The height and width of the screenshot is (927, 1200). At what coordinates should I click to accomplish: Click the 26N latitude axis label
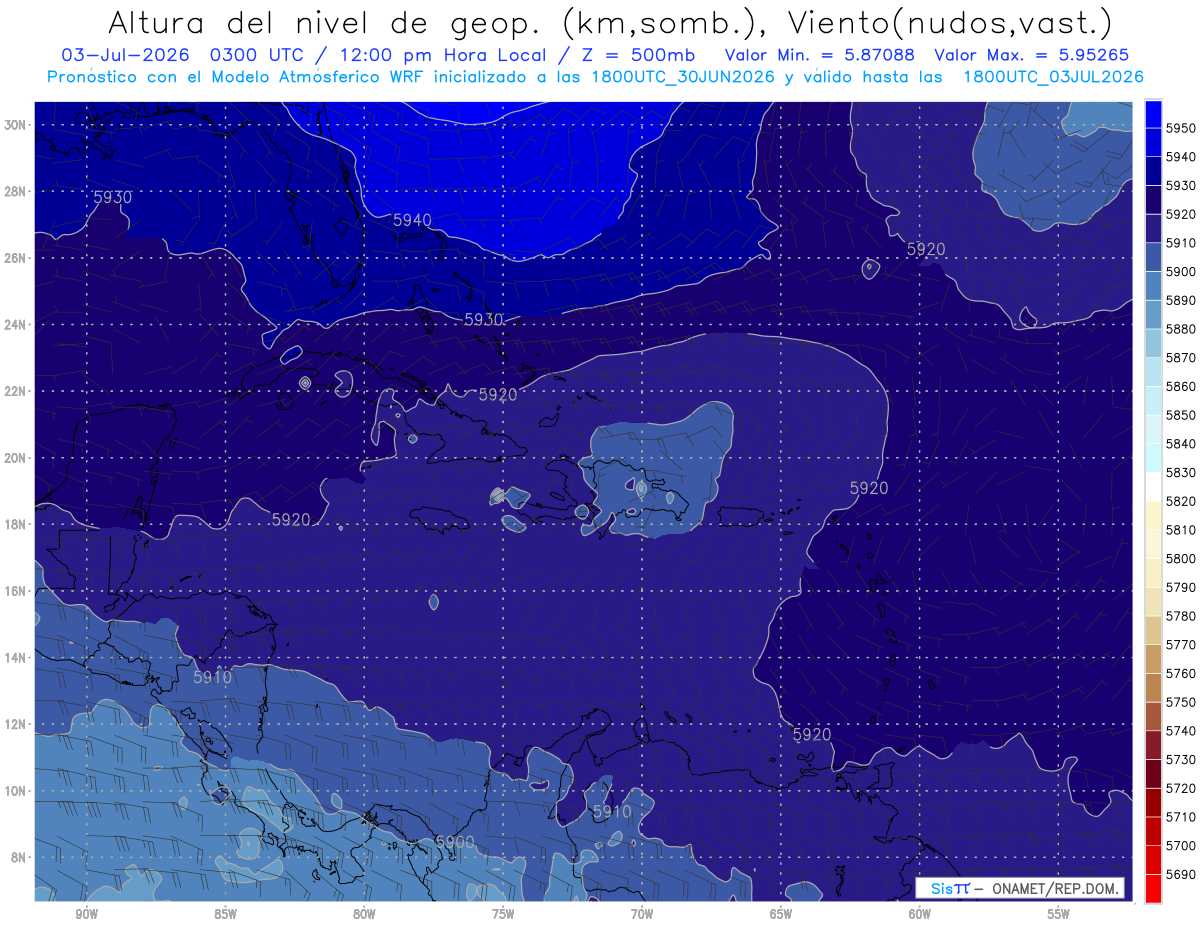pyautogui.click(x=16, y=258)
